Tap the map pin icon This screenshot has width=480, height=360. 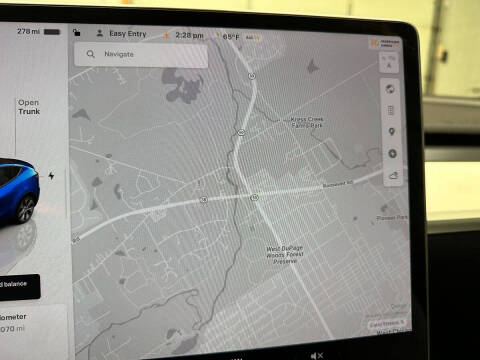[x=392, y=132]
